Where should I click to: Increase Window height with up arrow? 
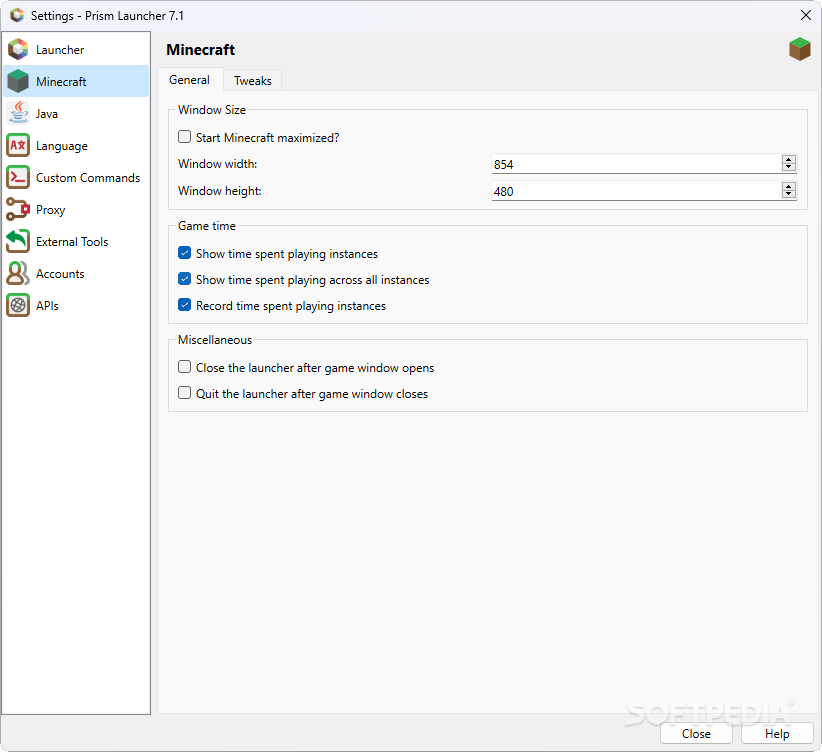788,186
